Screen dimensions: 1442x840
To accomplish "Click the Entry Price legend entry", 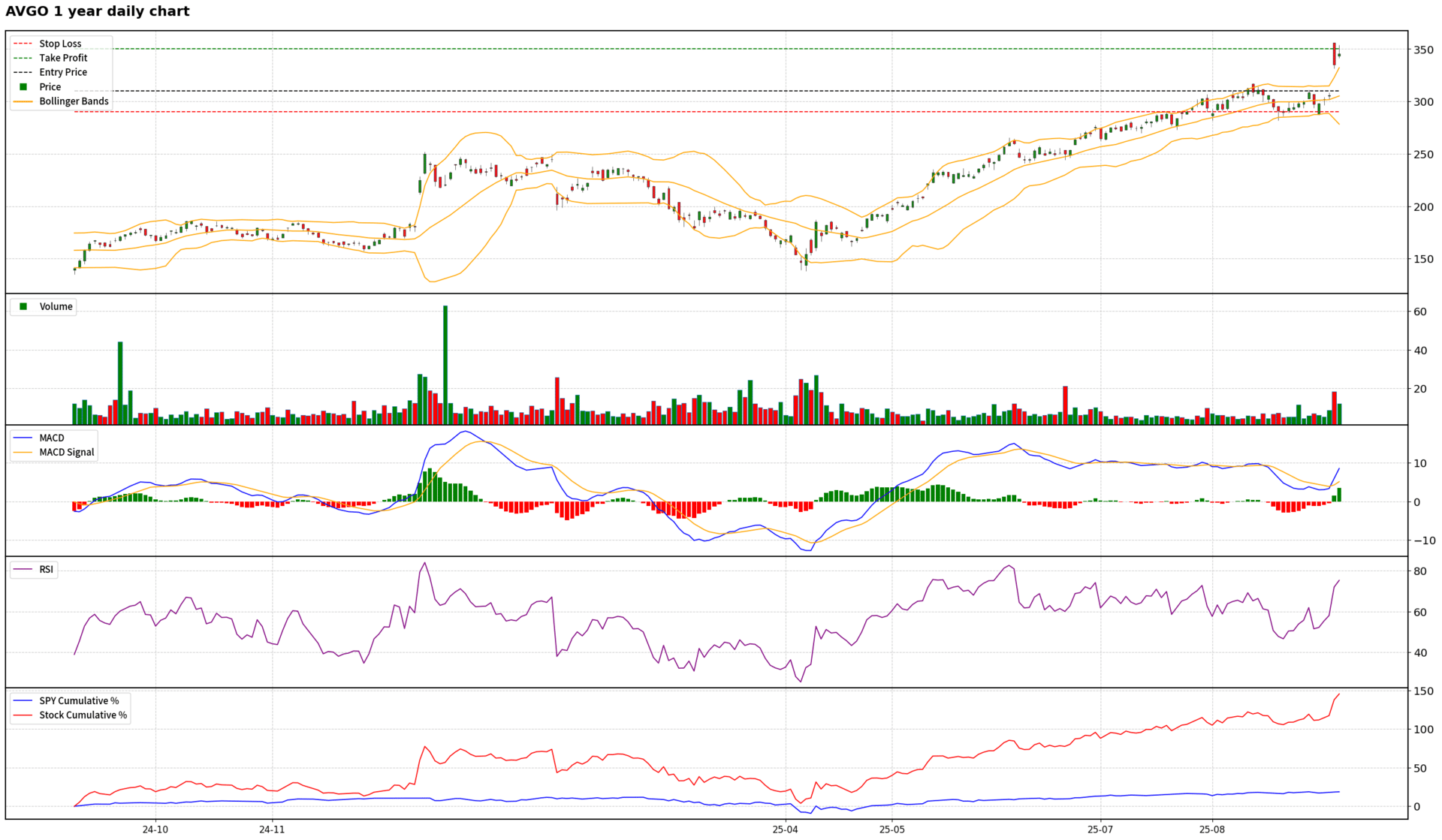I will pos(63,72).
